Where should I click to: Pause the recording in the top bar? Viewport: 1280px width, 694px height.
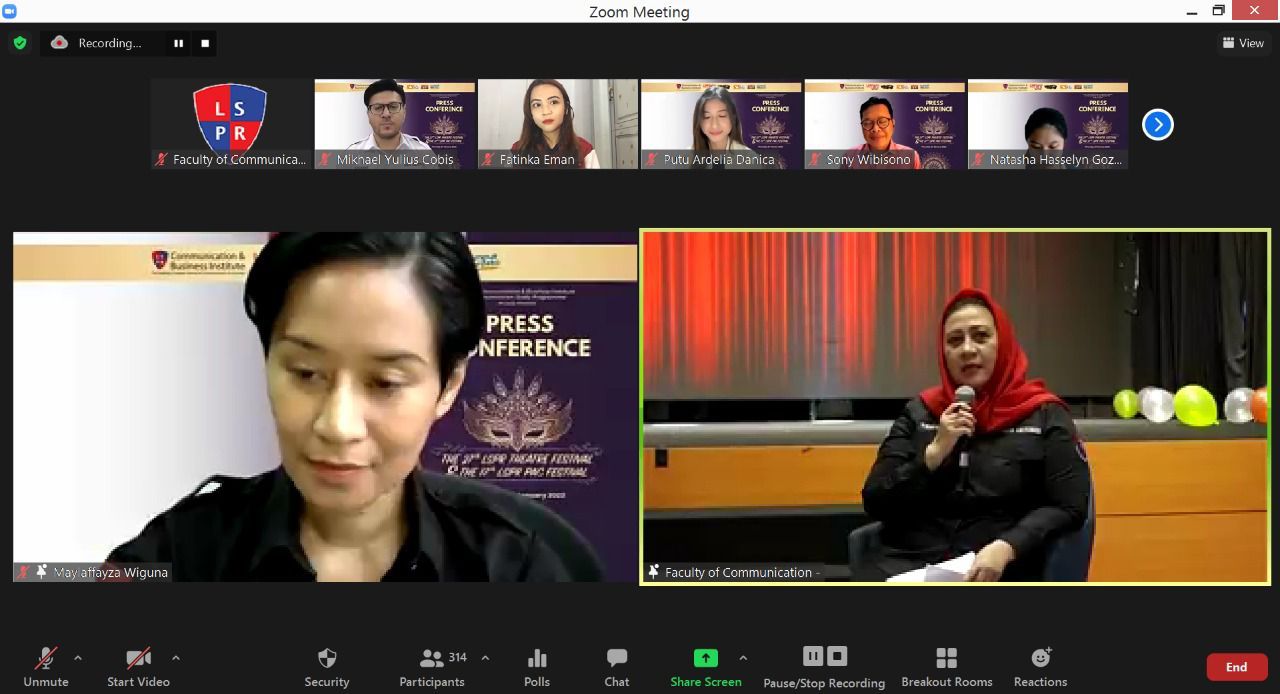click(x=178, y=43)
